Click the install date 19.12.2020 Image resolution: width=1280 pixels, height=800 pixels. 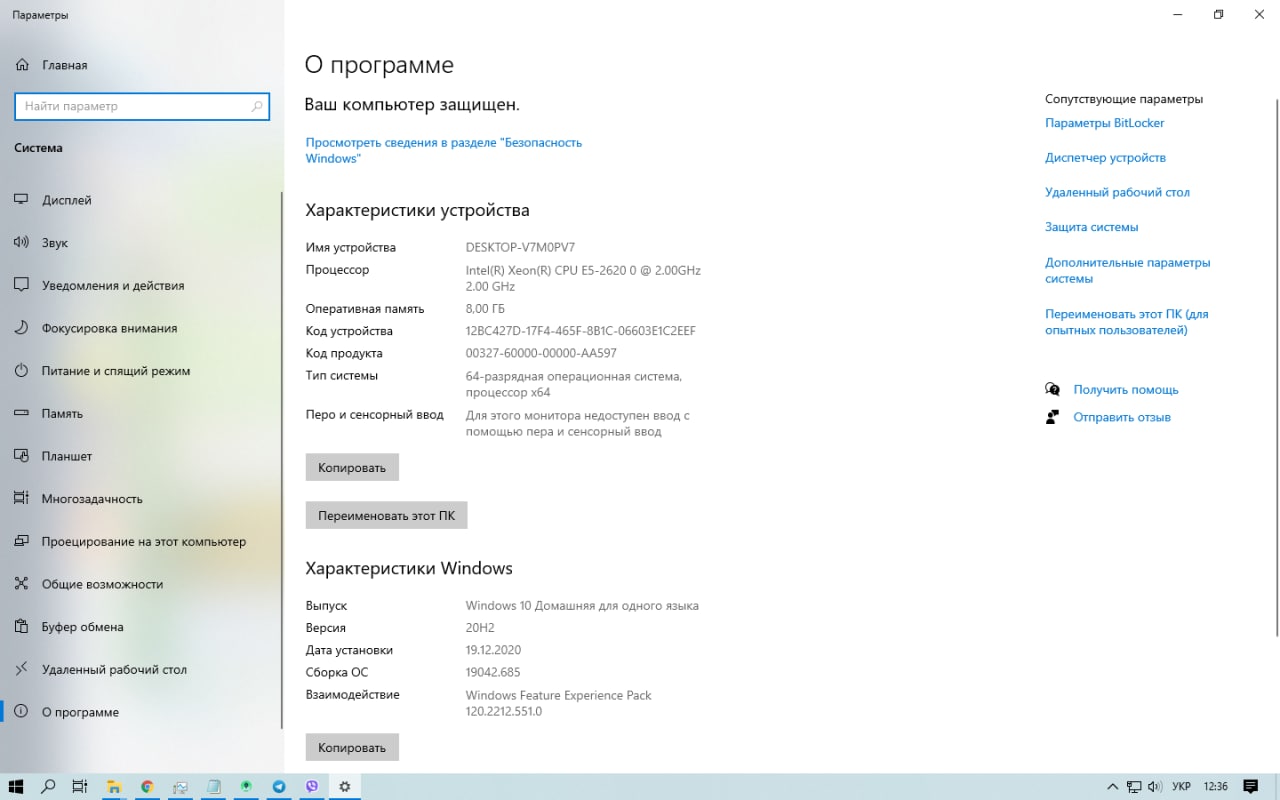pyautogui.click(x=493, y=650)
